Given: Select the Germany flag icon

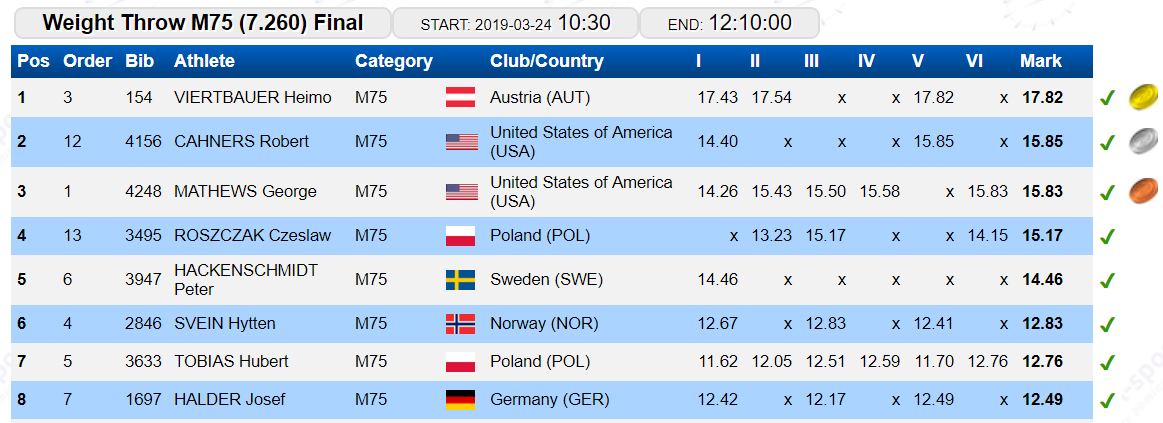Looking at the screenshot, I should tap(461, 400).
